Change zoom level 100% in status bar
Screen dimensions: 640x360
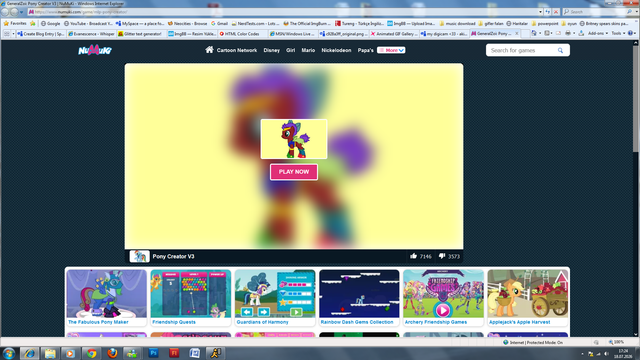click(x=617, y=342)
